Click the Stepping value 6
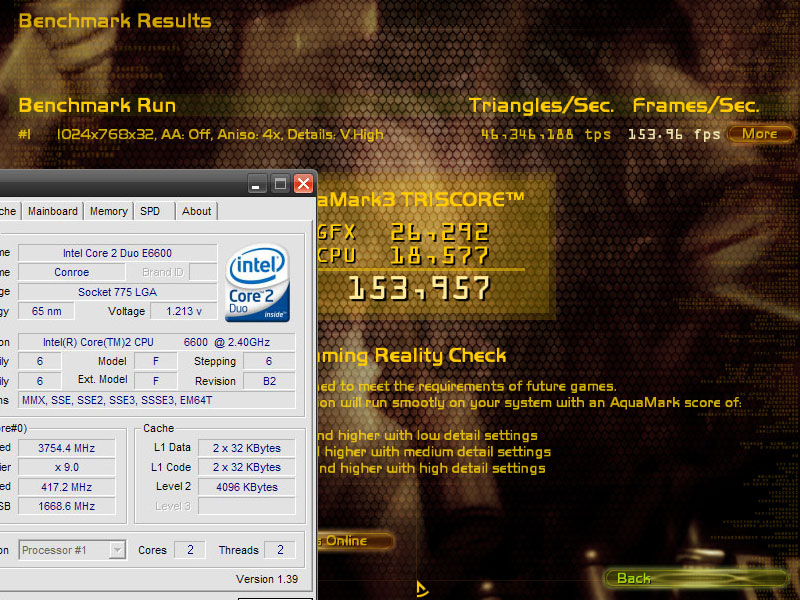Screen dimensions: 800x600 269,361
